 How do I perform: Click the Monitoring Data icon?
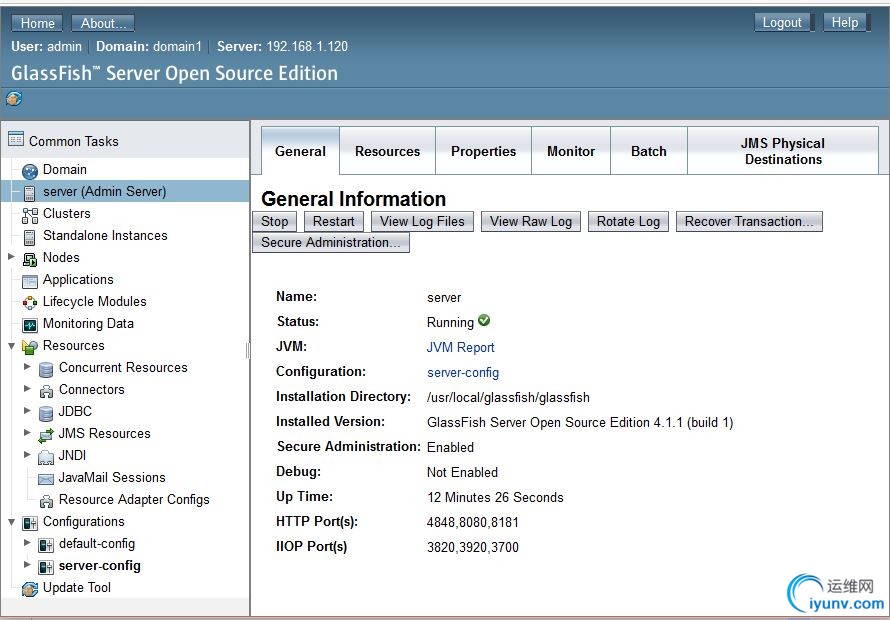coord(30,325)
